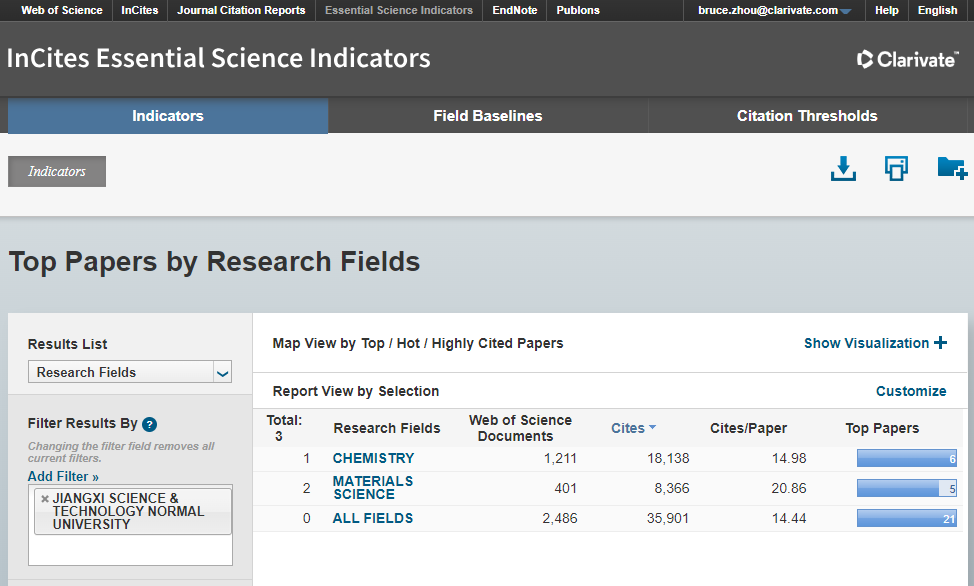This screenshot has width=974, height=586.
Task: Open Journal Citation Reports in top bar
Action: [x=241, y=11]
